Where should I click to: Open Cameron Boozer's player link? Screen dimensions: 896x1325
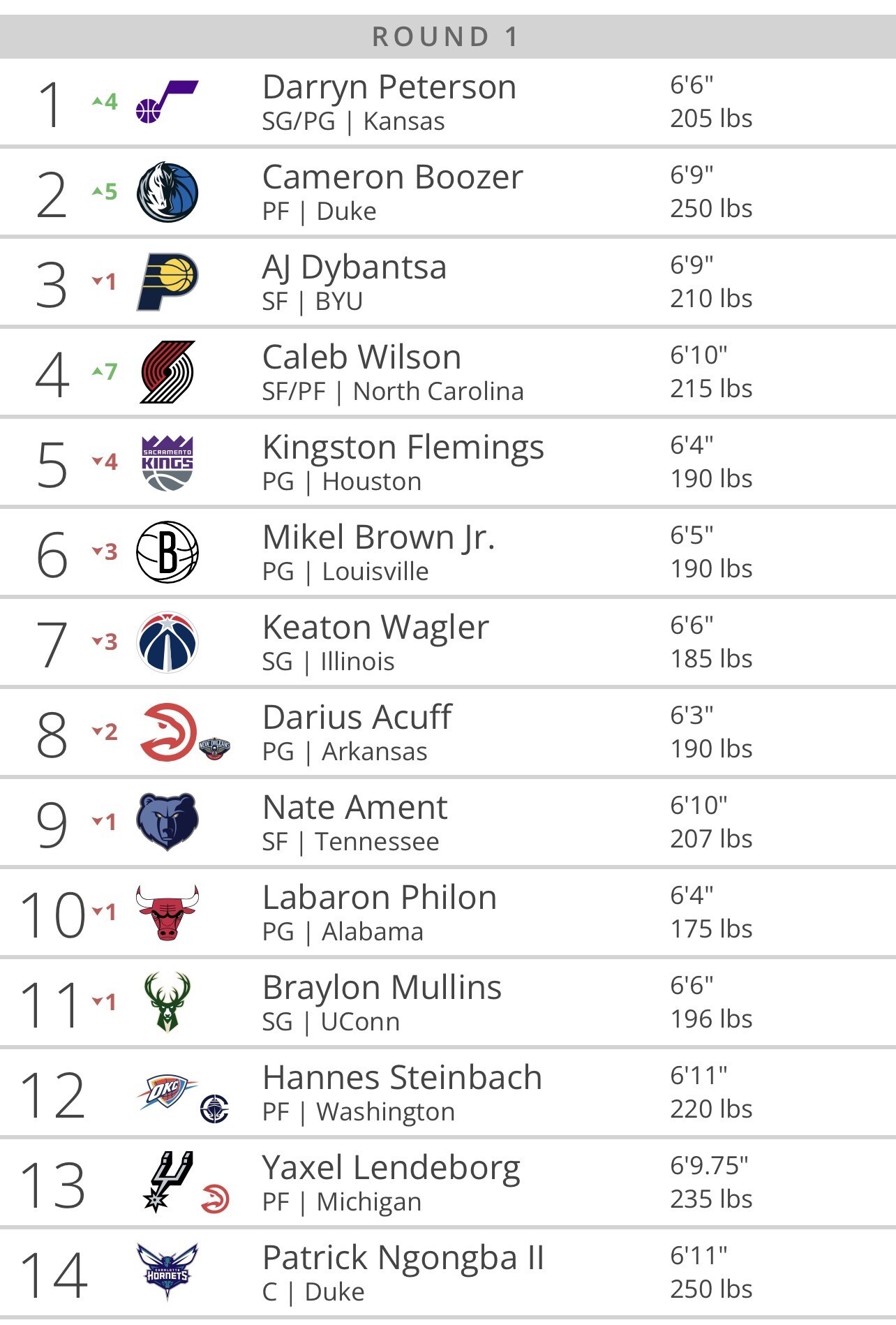[393, 177]
